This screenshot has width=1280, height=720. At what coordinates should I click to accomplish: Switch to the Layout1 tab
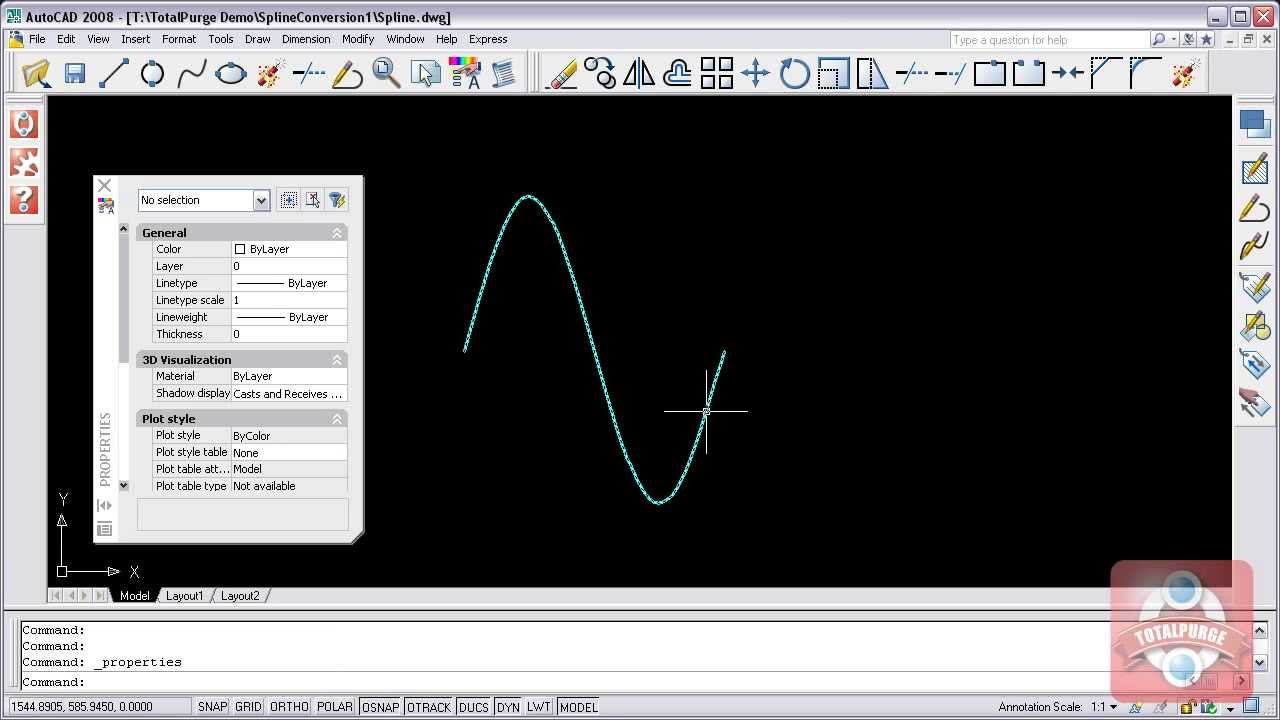coord(184,596)
